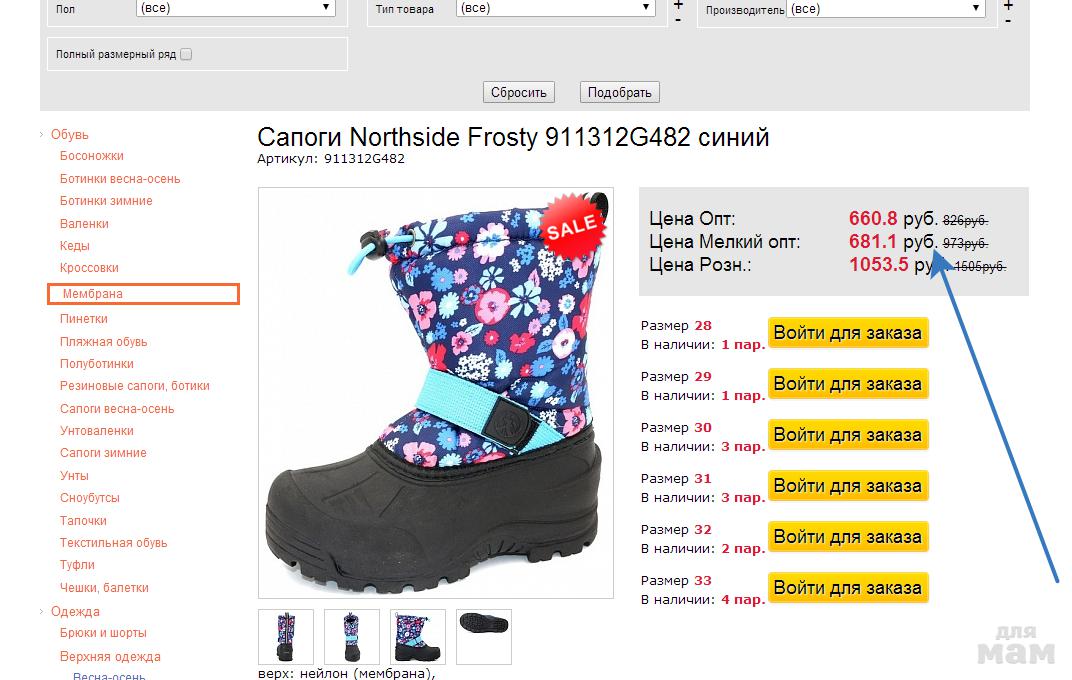1072x680 pixels.
Task: Open first boot thumbnail (front view)
Action: tap(286, 637)
